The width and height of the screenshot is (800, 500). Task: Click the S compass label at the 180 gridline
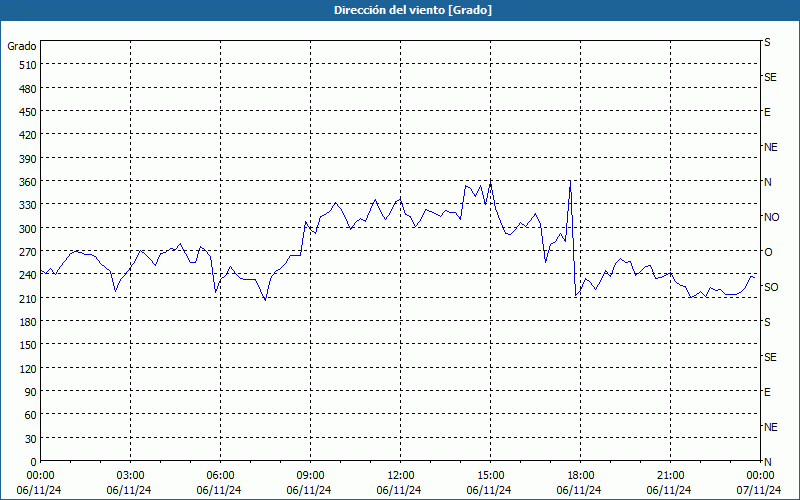point(767,322)
